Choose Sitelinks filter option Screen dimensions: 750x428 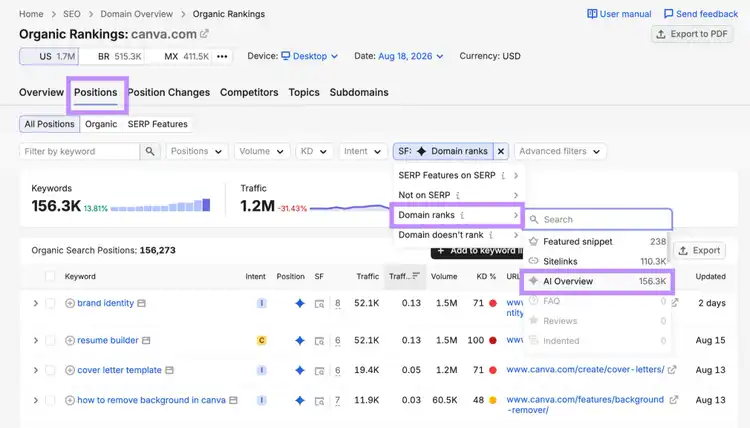coord(597,262)
